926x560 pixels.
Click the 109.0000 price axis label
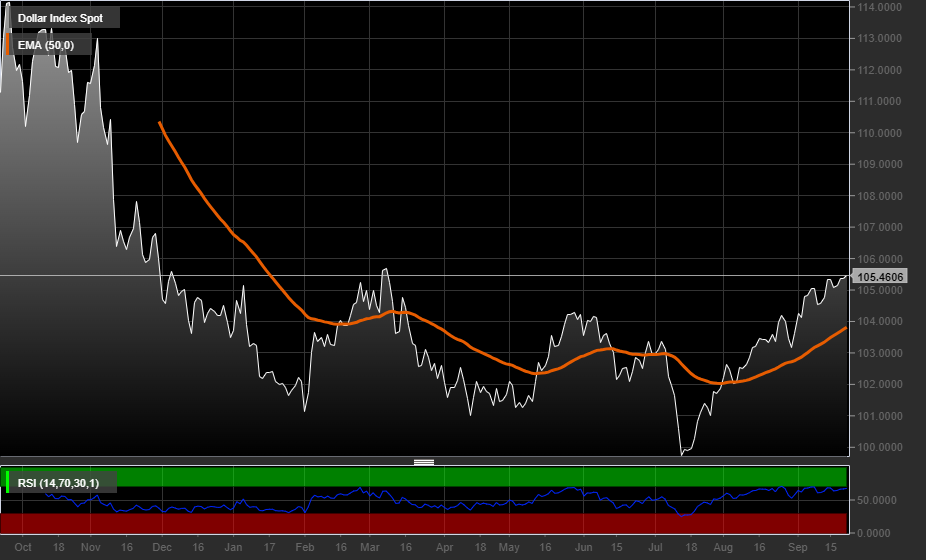[x=879, y=164]
